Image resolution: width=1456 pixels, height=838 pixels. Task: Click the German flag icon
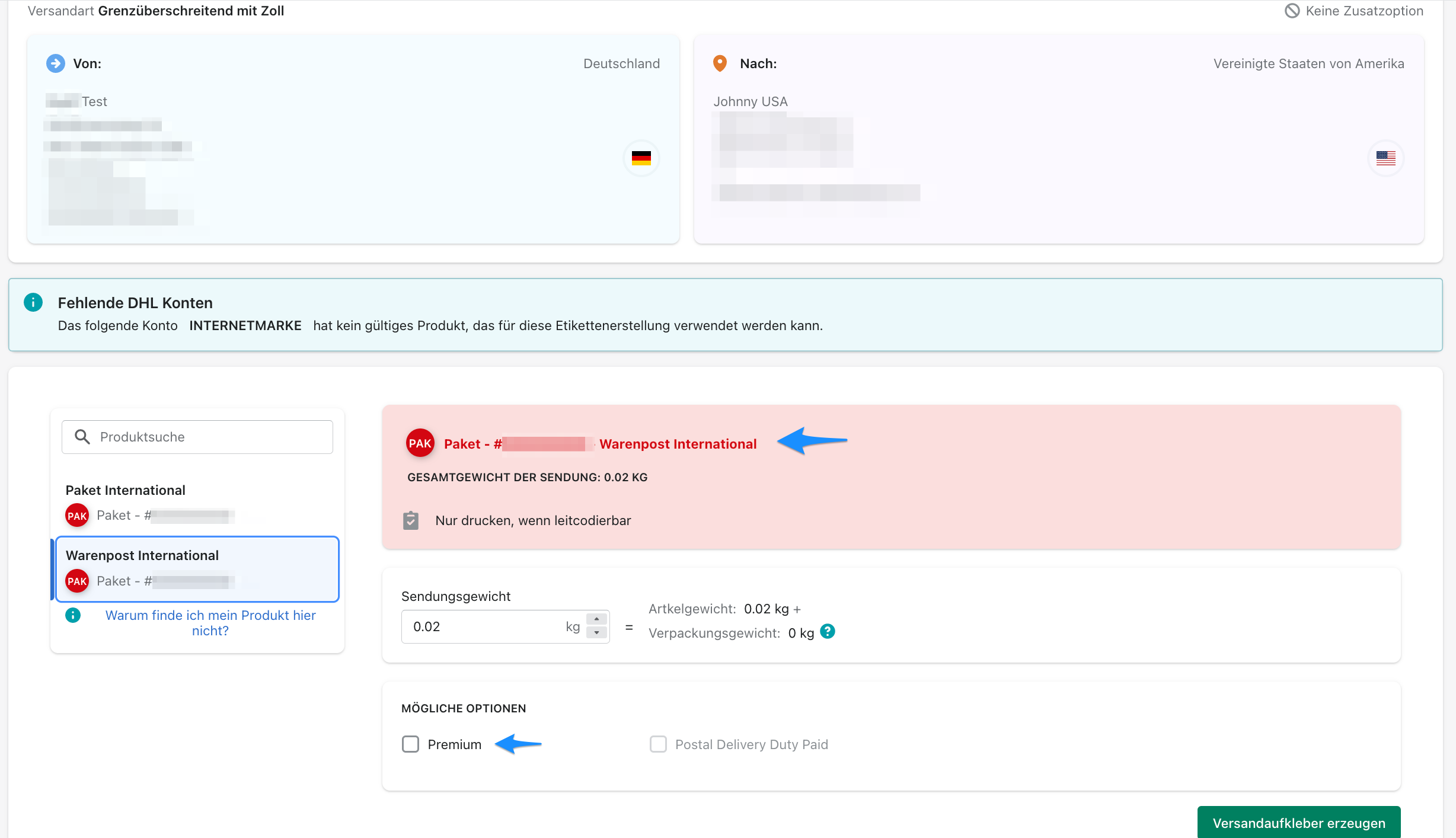(x=641, y=158)
